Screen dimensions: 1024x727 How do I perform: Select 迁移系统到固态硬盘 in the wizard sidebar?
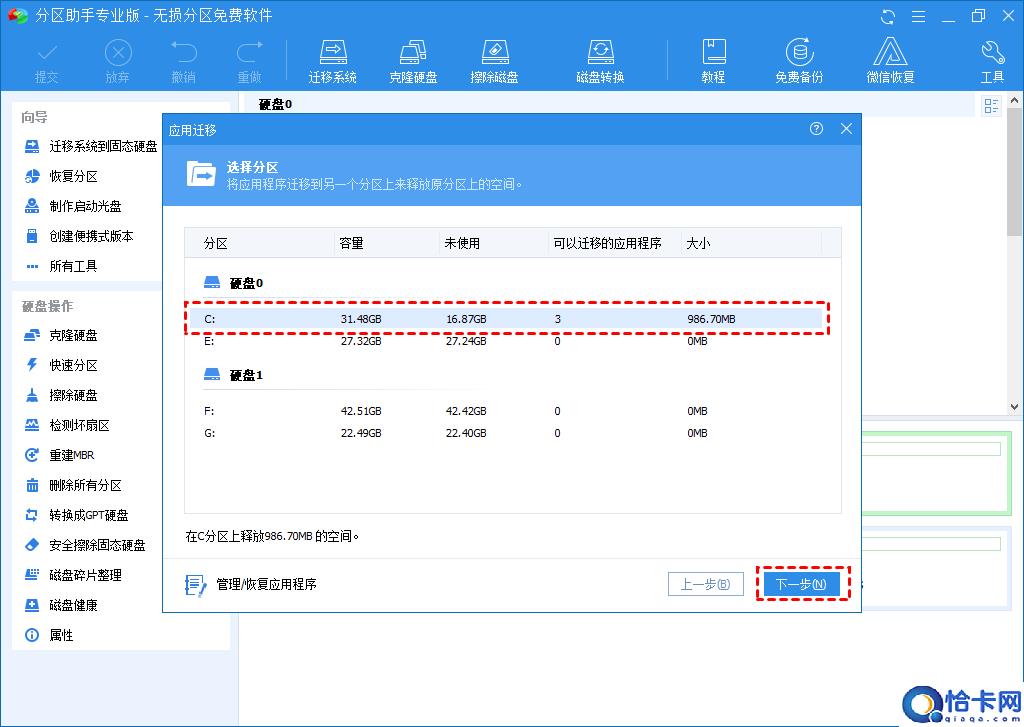tap(91, 146)
